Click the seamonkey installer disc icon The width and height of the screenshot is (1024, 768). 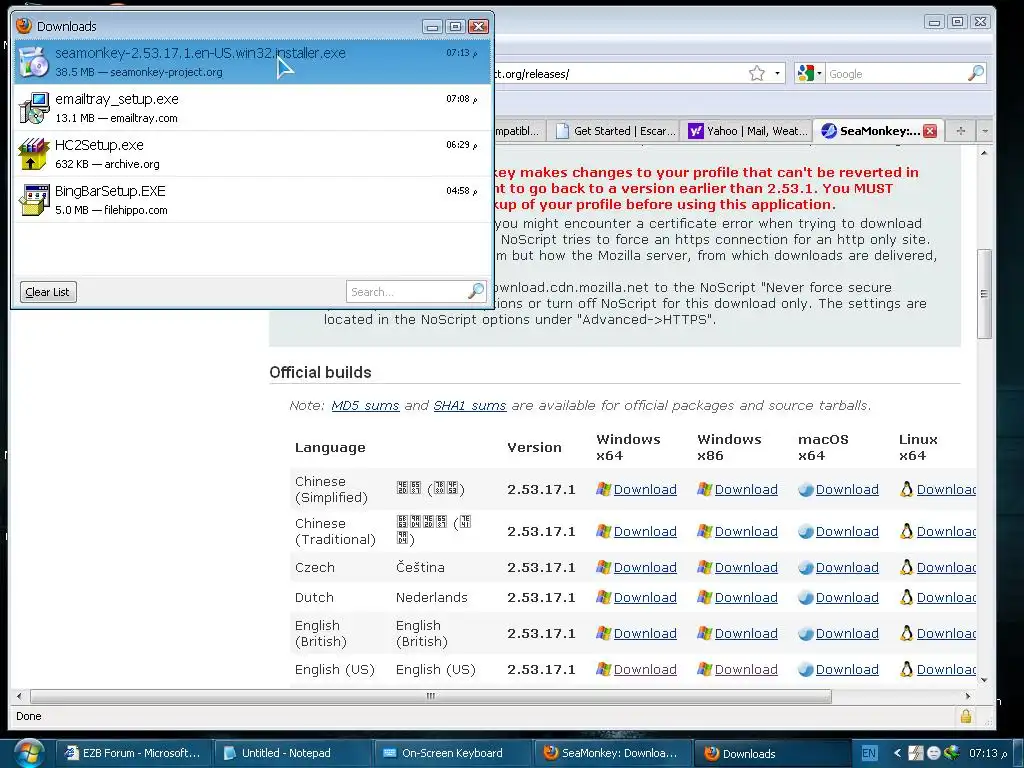click(34, 62)
